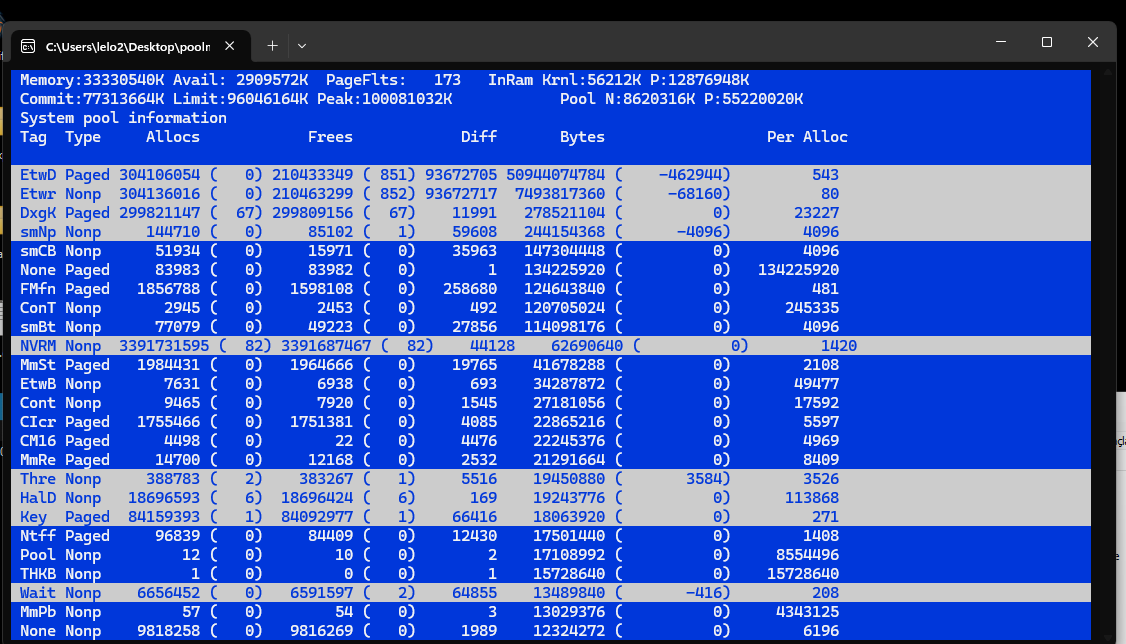The image size is (1126, 644).
Task: Close the terminal window
Action: click(x=1093, y=42)
